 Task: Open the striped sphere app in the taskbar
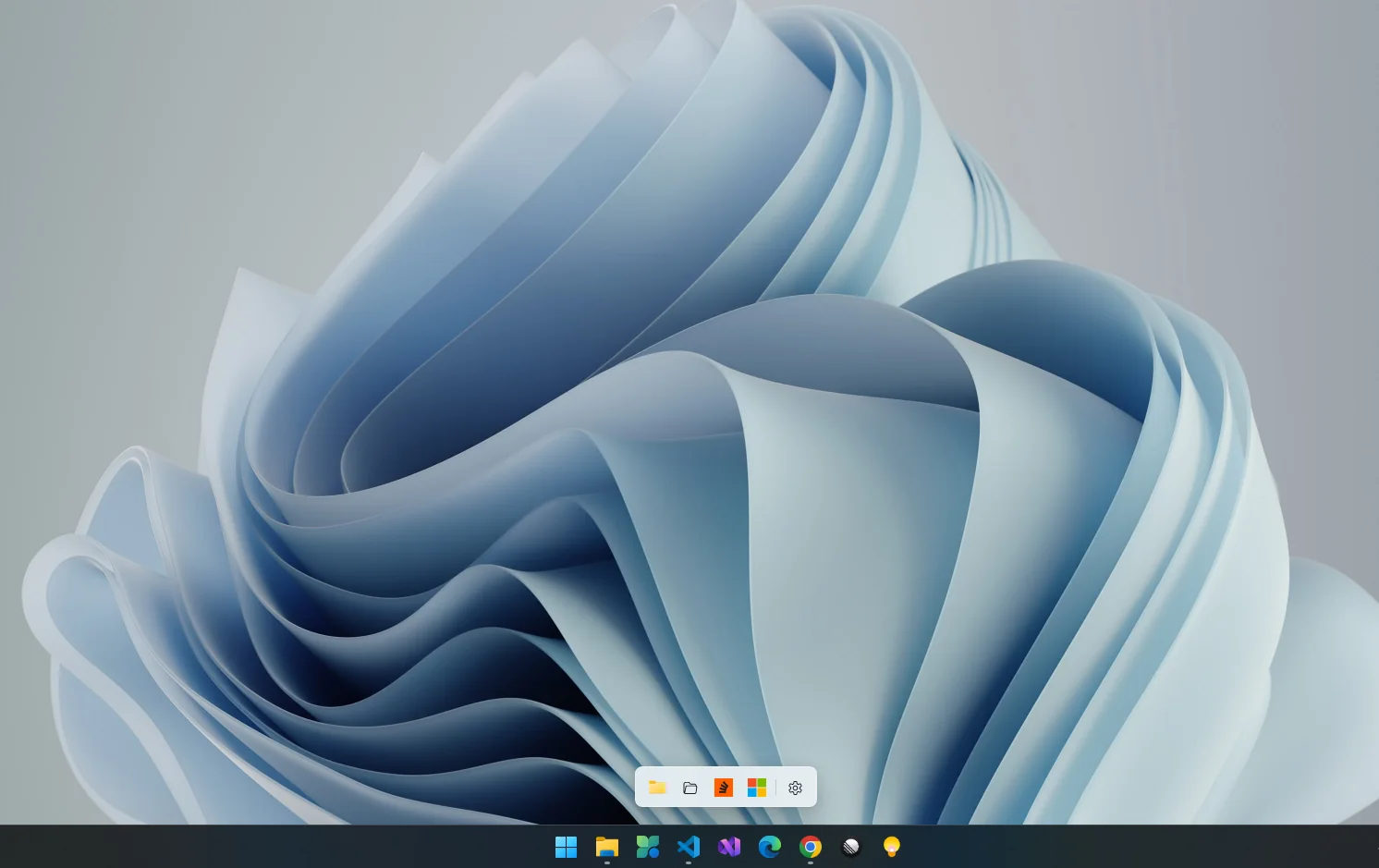[x=851, y=847]
